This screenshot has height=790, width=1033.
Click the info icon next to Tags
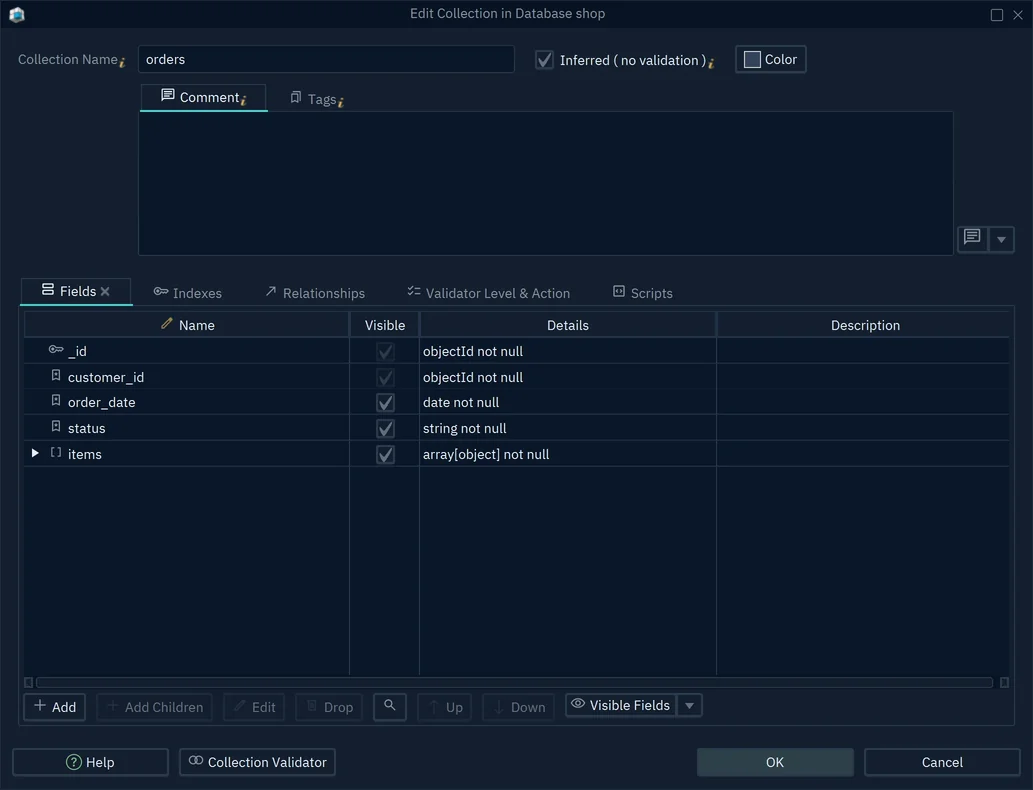point(341,102)
